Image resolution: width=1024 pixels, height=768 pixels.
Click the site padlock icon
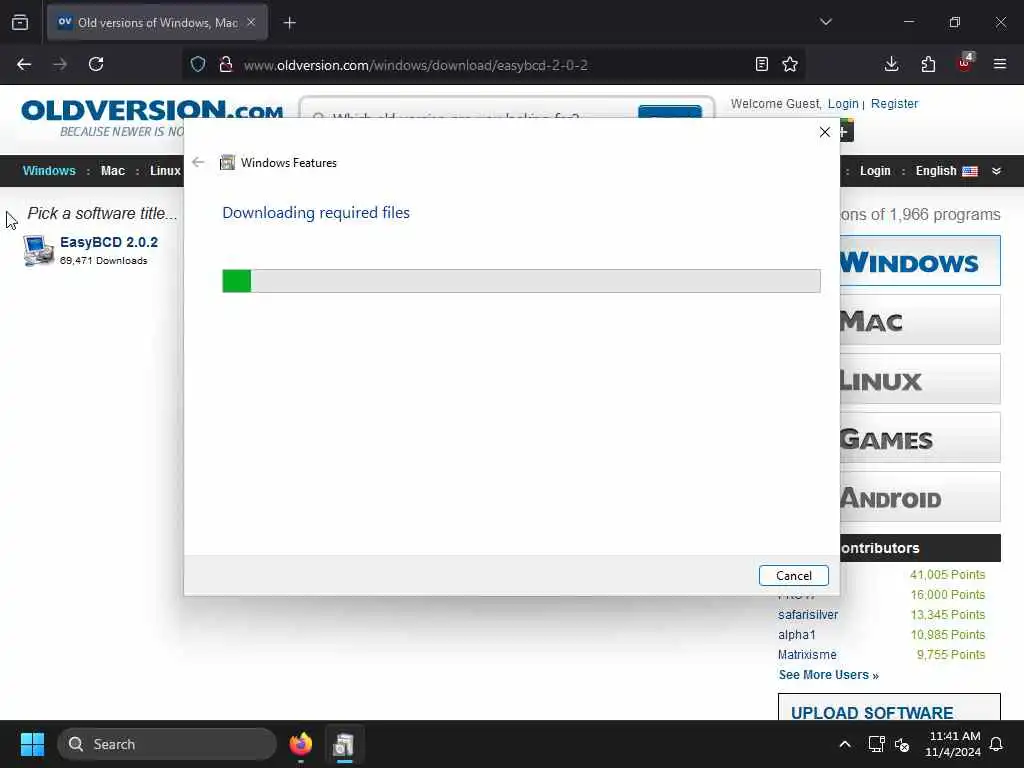pyautogui.click(x=226, y=64)
